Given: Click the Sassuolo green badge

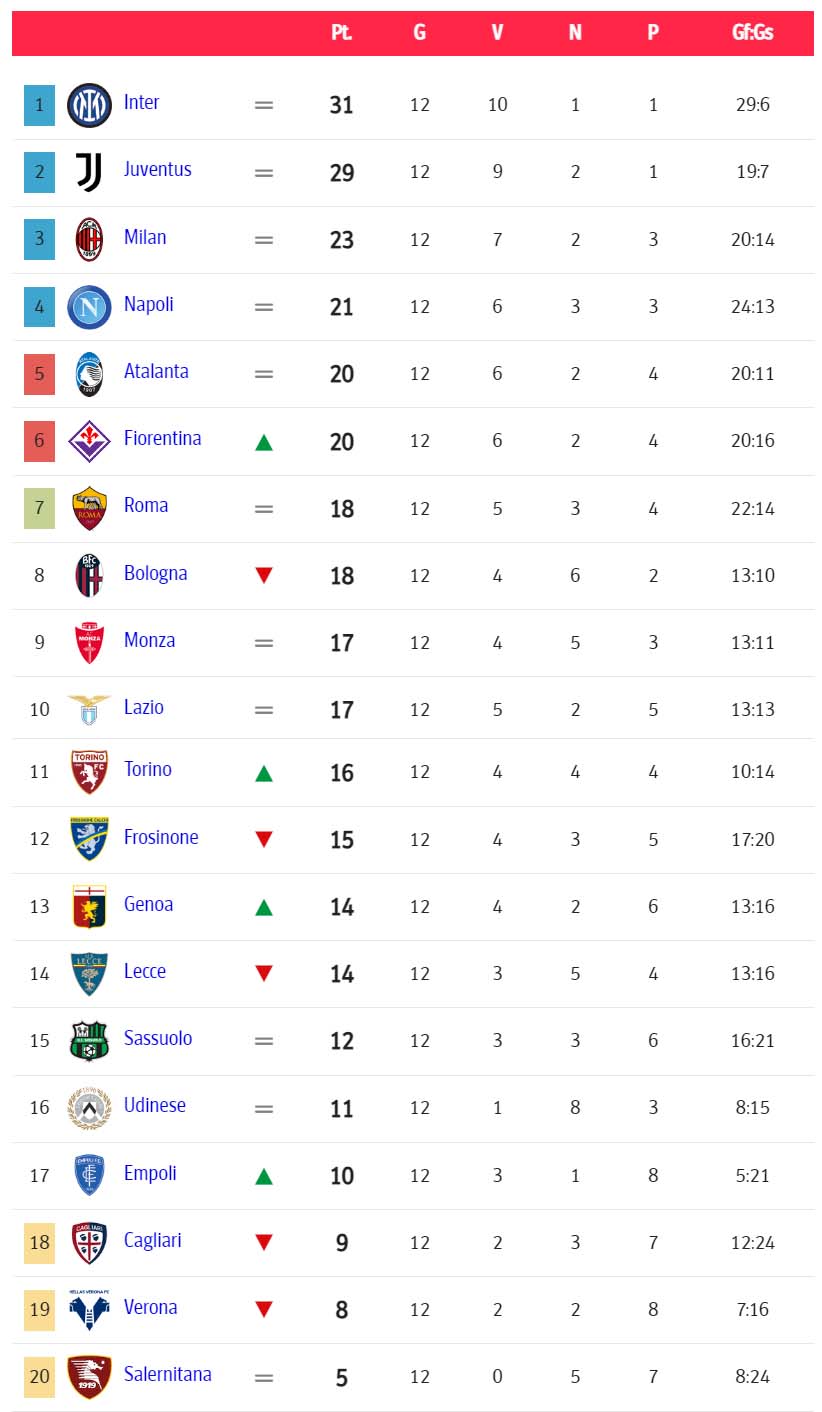Looking at the screenshot, I should pos(89,1040).
